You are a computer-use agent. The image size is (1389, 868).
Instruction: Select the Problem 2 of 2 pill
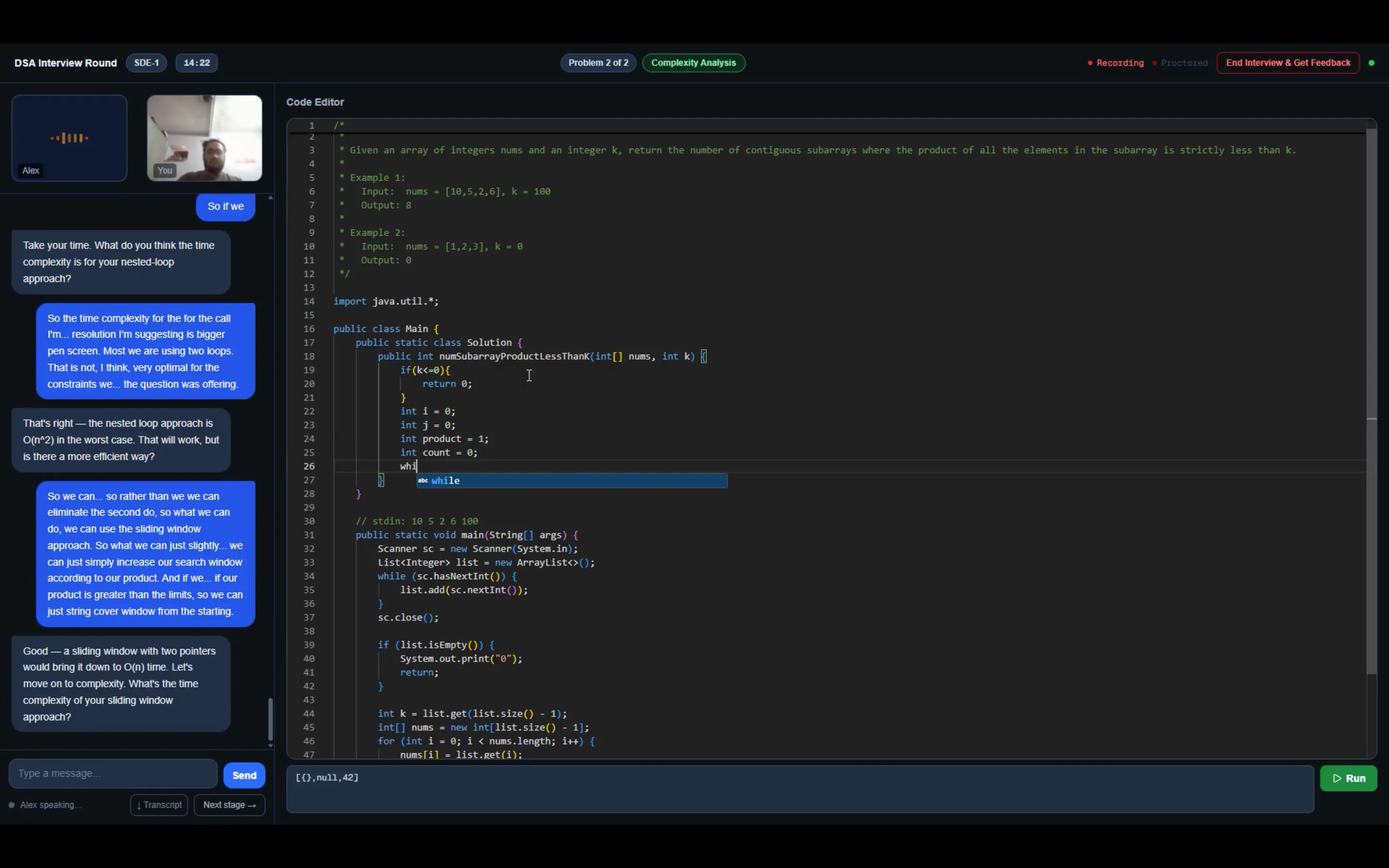[598, 63]
